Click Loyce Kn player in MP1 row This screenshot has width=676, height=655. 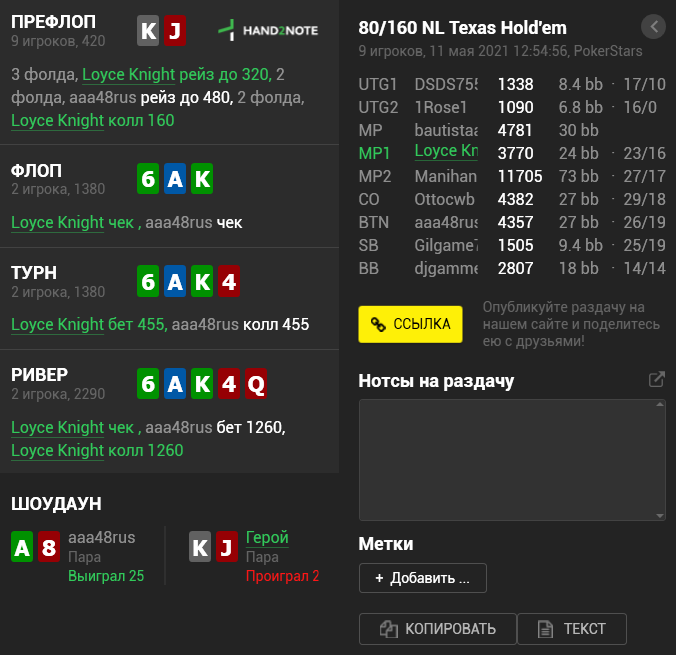pyautogui.click(x=446, y=151)
